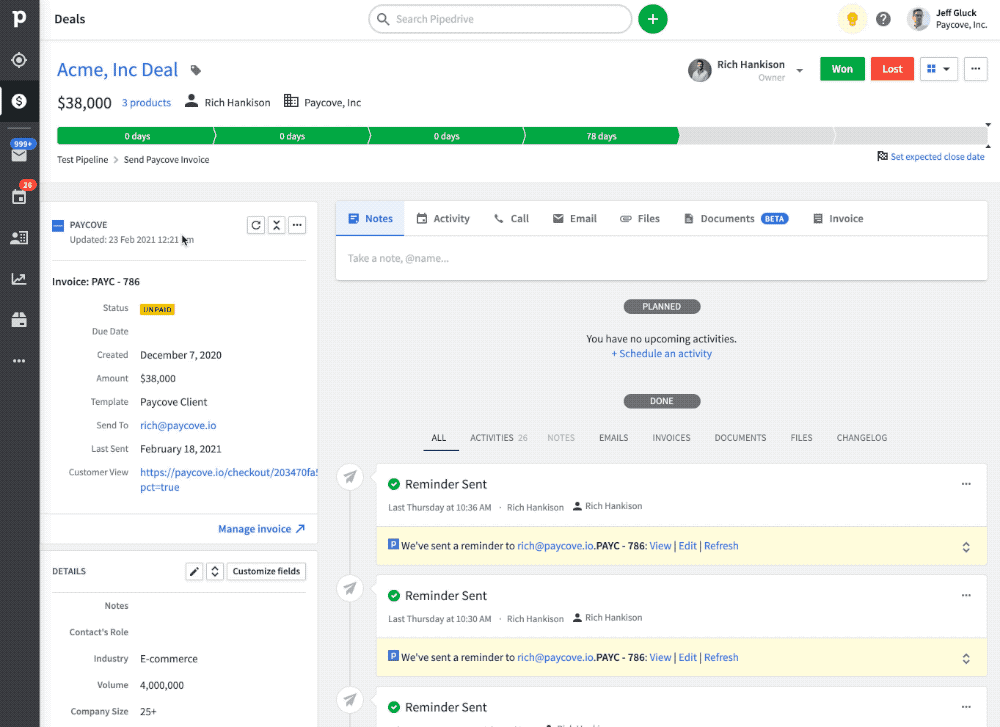Refresh the Paycove panel
This screenshot has width=1000, height=727.
pyautogui.click(x=256, y=225)
